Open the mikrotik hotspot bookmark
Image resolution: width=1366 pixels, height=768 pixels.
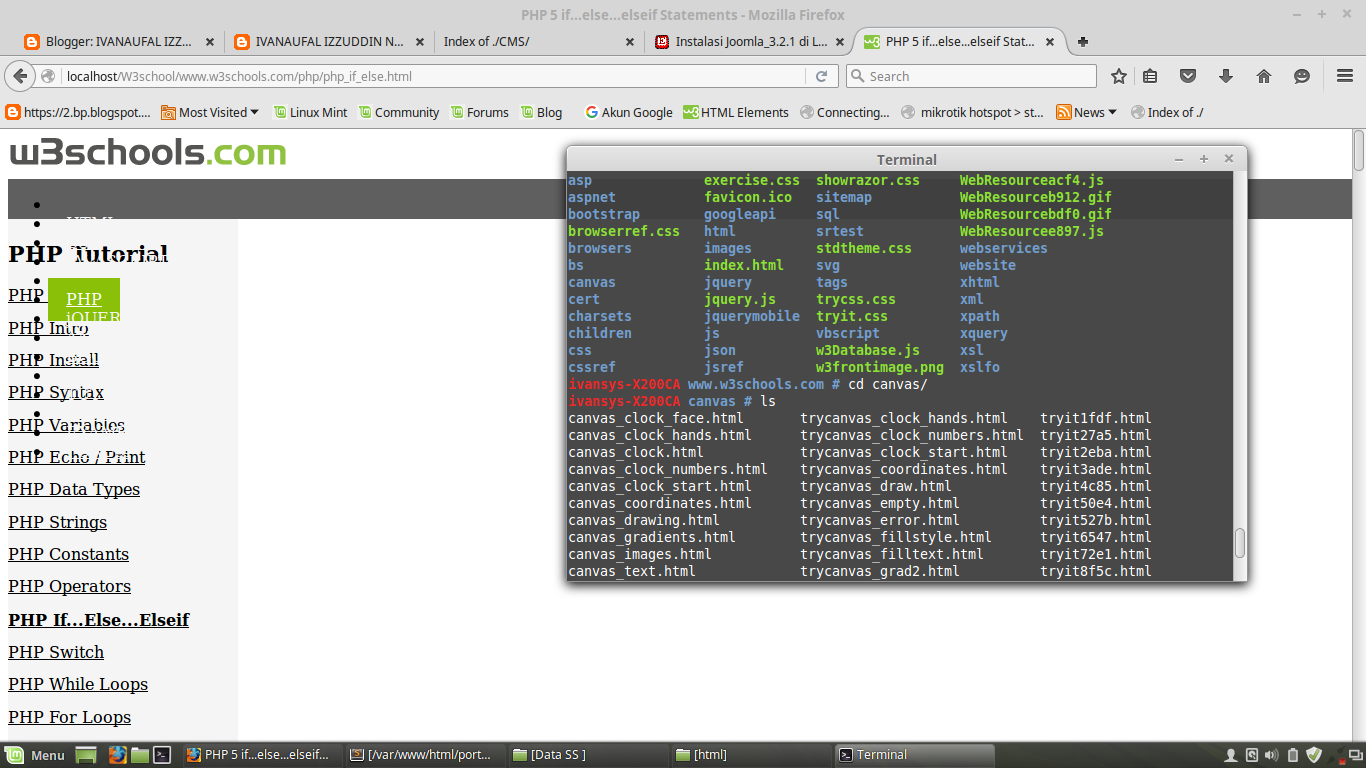(972, 113)
